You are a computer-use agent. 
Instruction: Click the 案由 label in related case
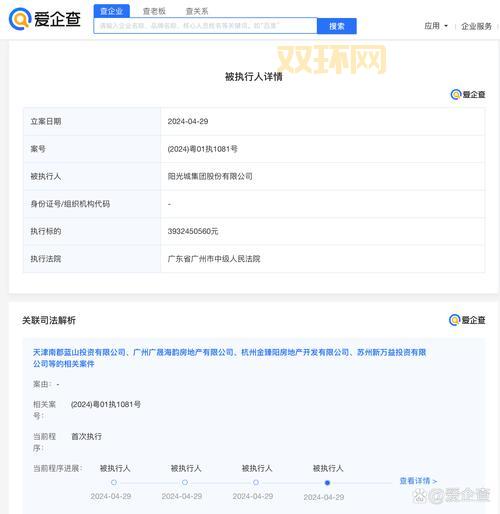click(42, 384)
